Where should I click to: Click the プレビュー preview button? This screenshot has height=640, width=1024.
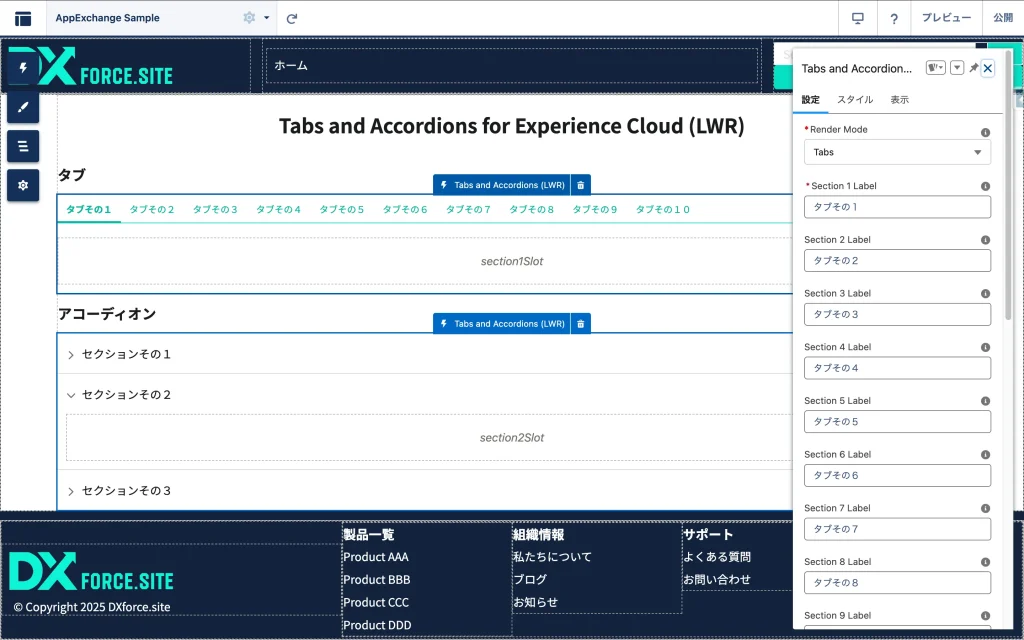point(945,18)
